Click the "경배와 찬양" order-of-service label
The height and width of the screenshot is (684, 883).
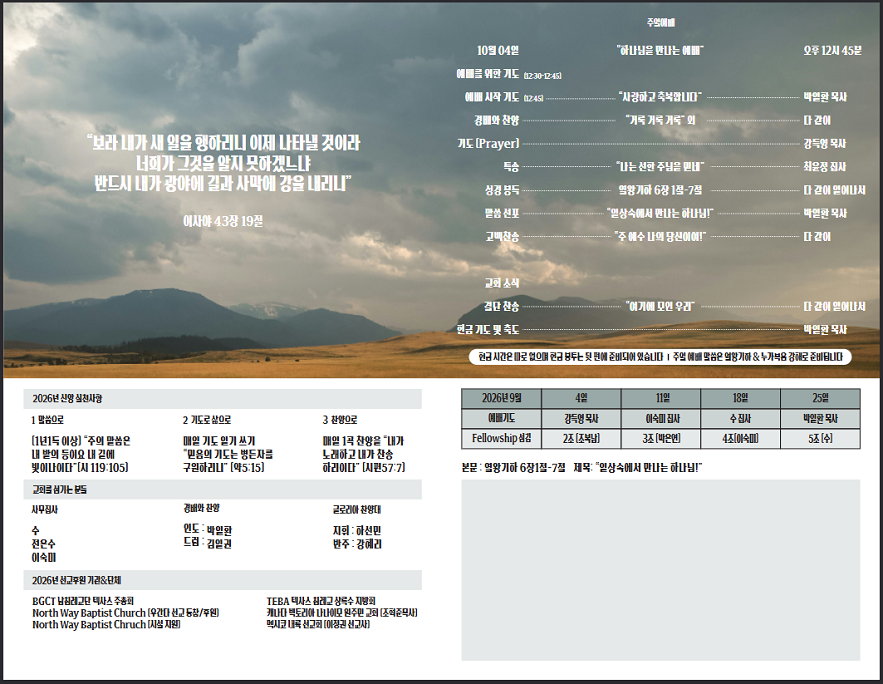[496, 120]
